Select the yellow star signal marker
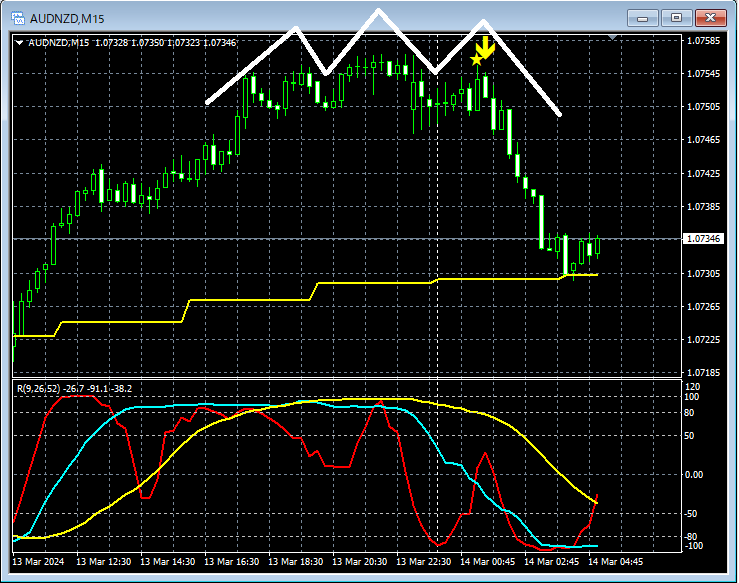Viewport: 739px width, 583px height. tap(476, 59)
